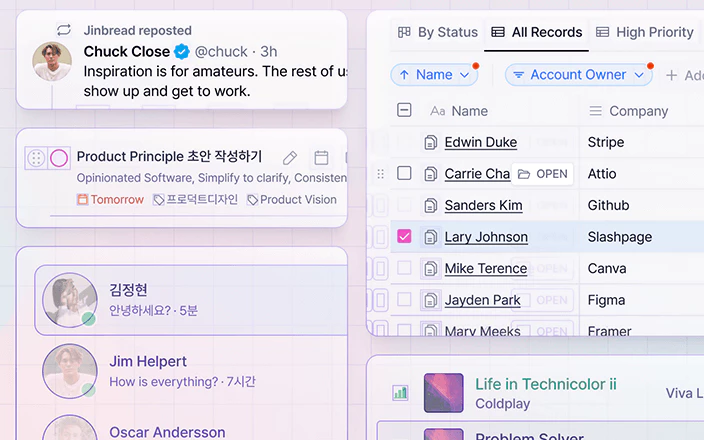704x440 pixels.
Task: Toggle the select-all checkbox in table header
Action: point(404,111)
